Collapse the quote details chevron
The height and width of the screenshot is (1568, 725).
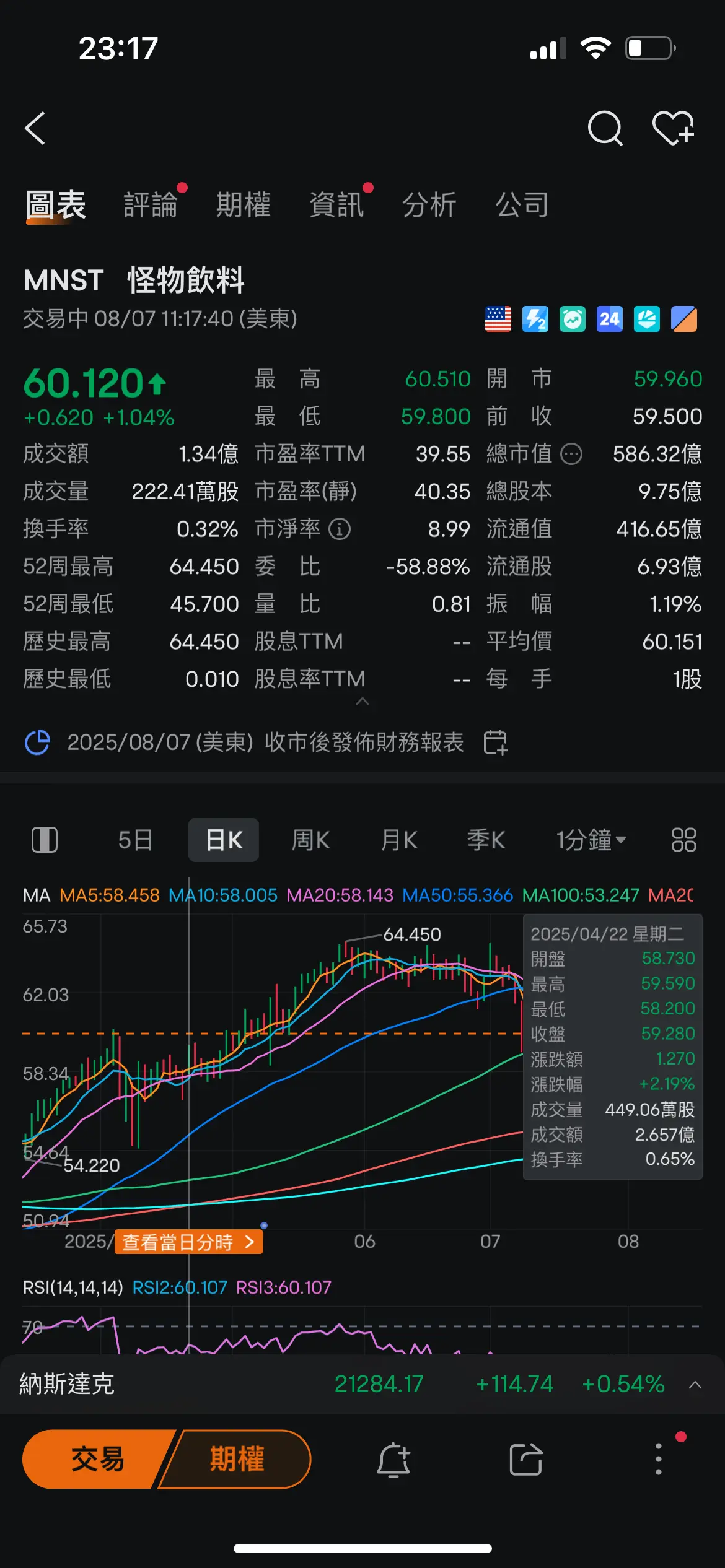(362, 702)
